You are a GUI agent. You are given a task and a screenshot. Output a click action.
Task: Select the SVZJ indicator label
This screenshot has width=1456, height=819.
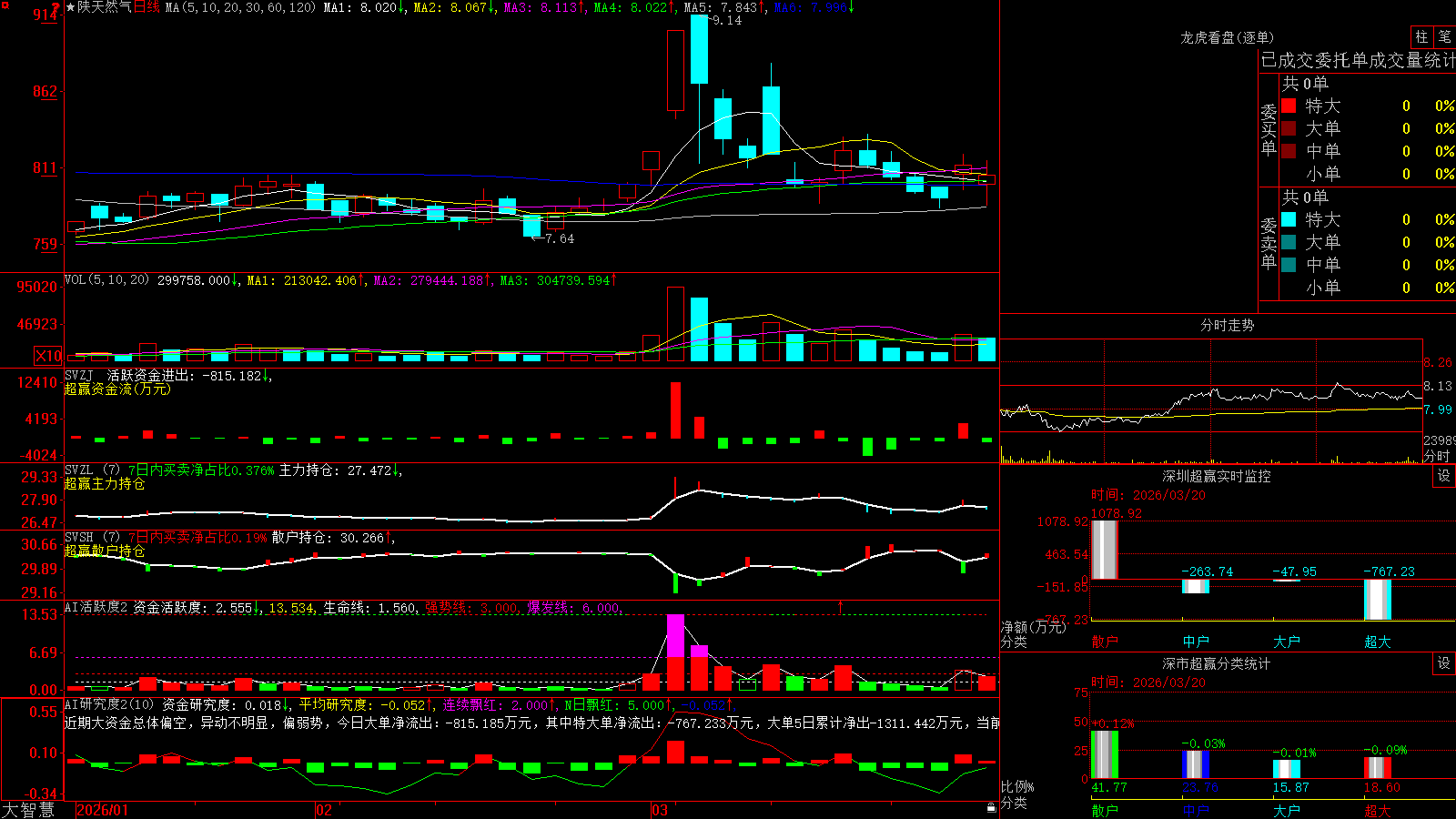(x=79, y=375)
